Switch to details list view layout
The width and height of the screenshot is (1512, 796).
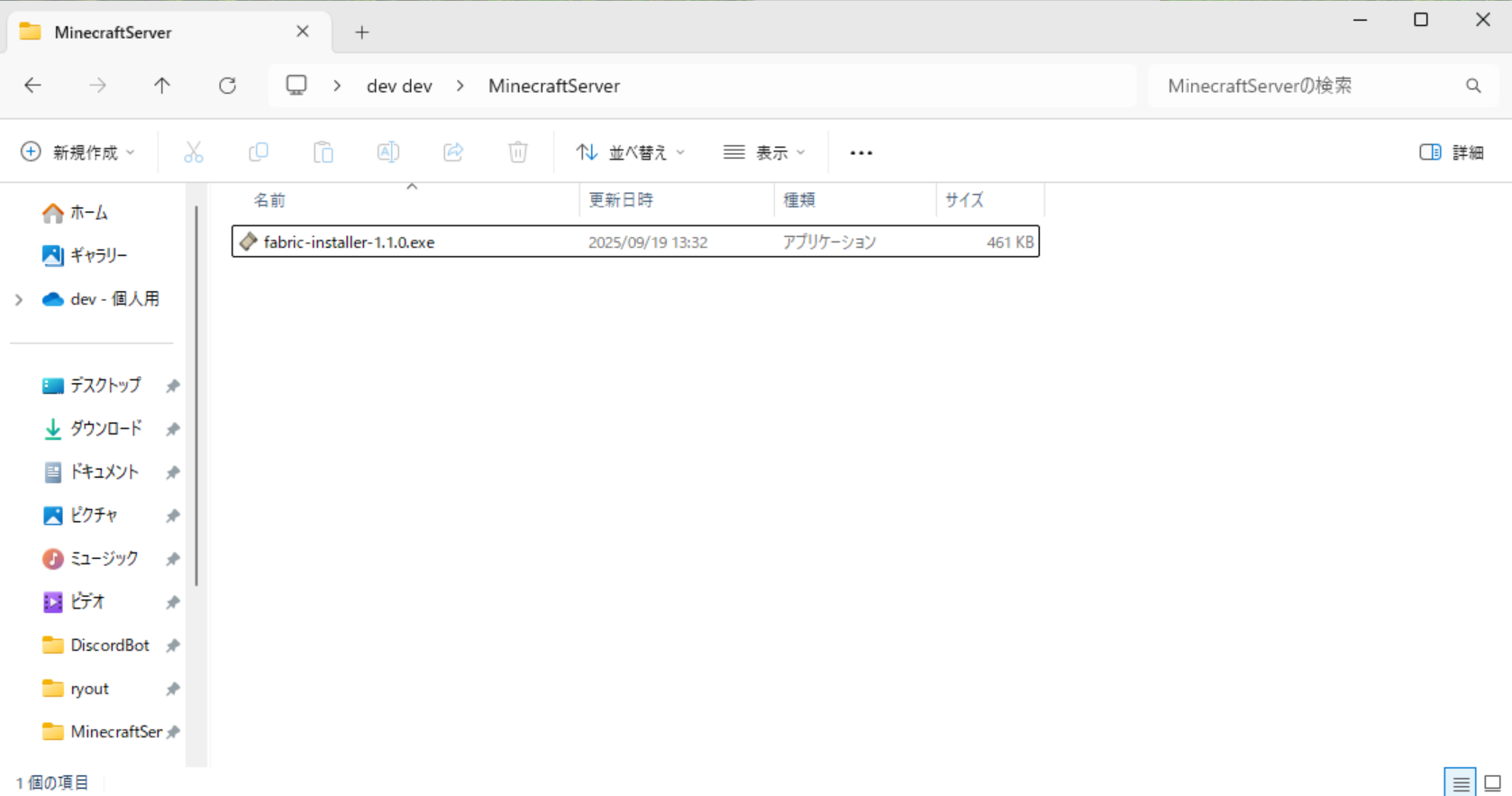[x=1461, y=783]
